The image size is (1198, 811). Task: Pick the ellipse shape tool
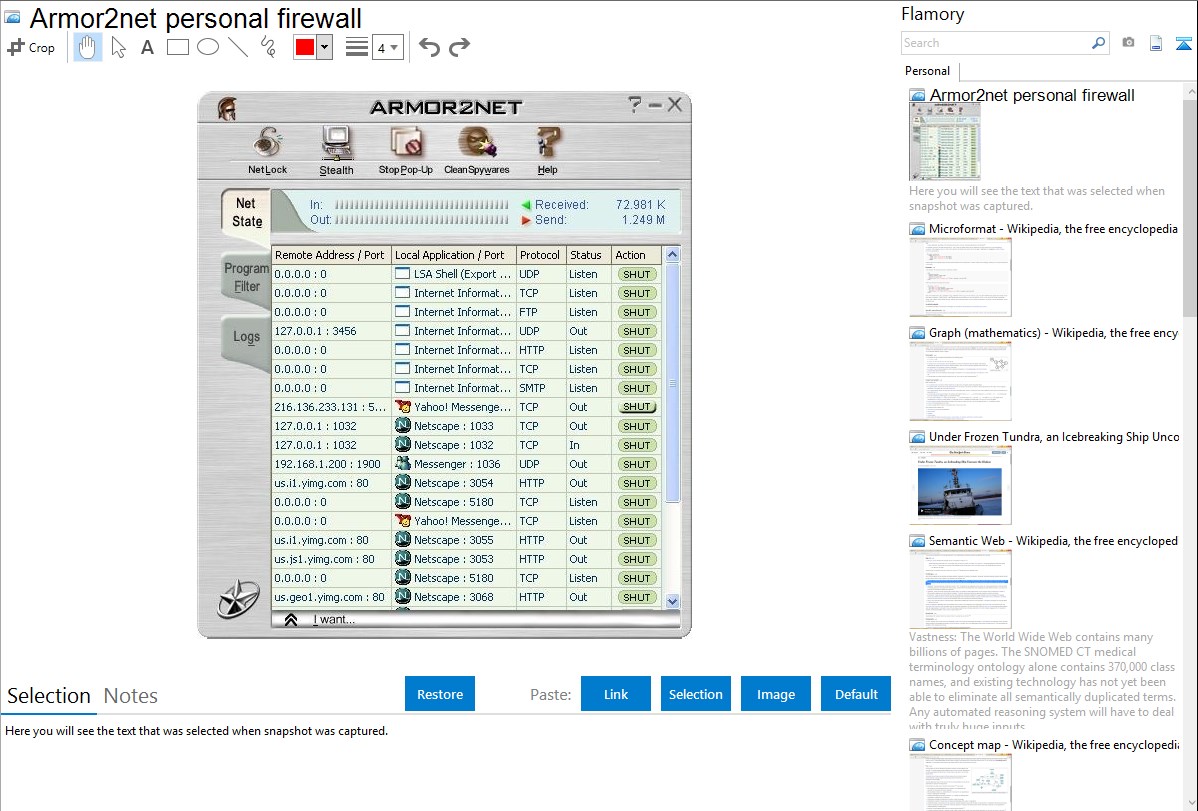pos(208,47)
